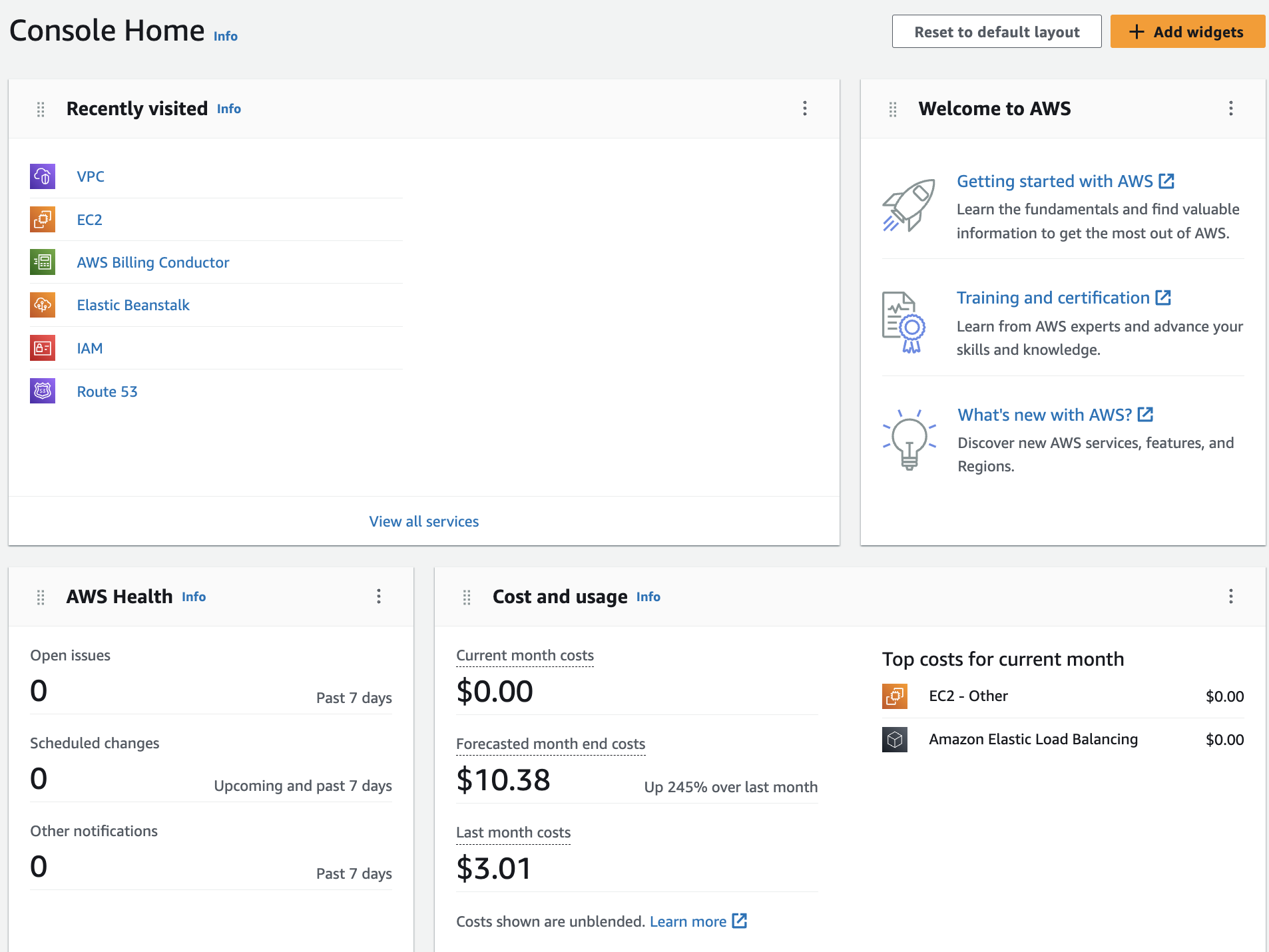Grab the Recently visited widget drag handle
Viewport: 1269px width, 952px height.
pos(41,109)
